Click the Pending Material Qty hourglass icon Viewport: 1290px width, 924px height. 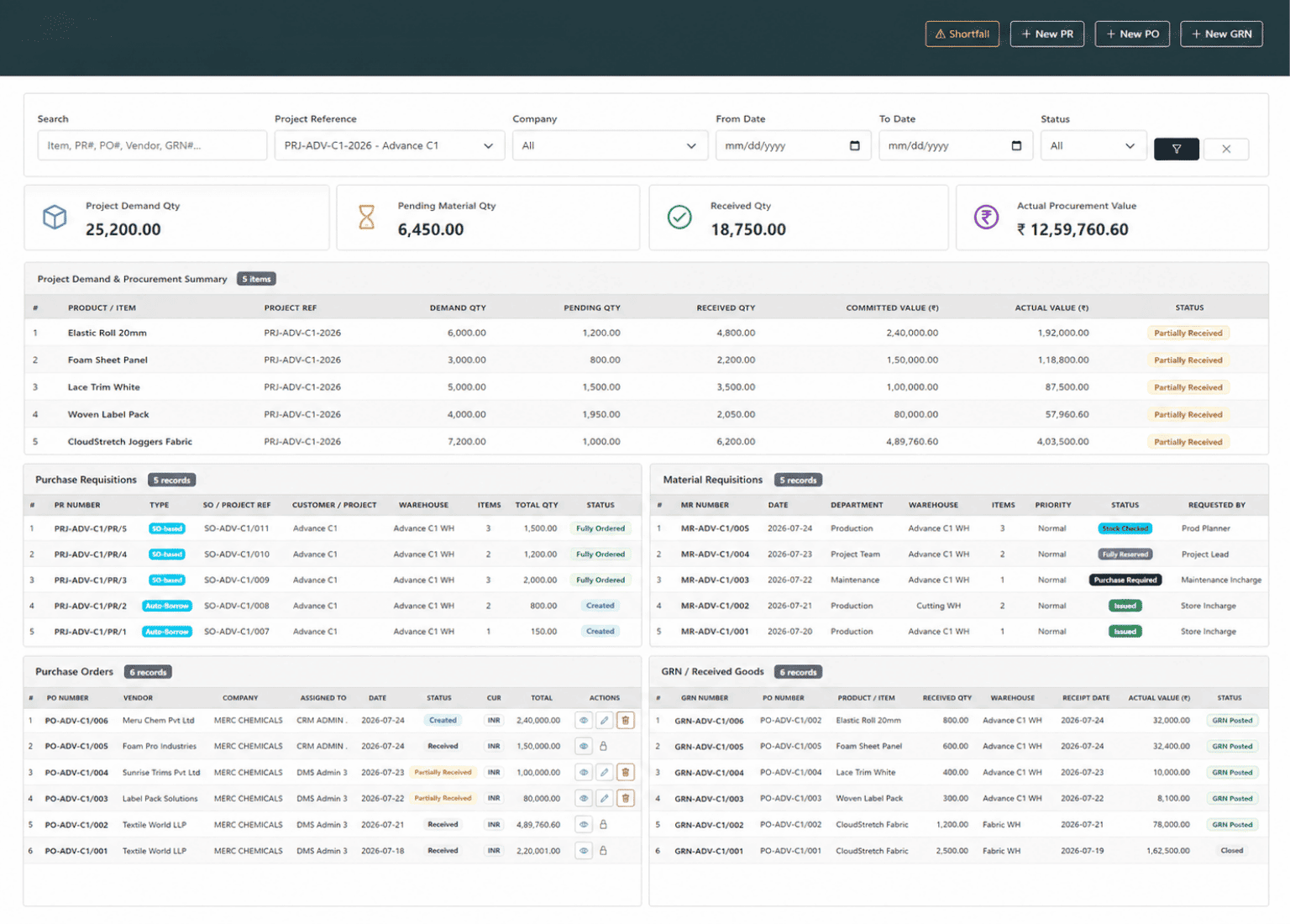367,218
